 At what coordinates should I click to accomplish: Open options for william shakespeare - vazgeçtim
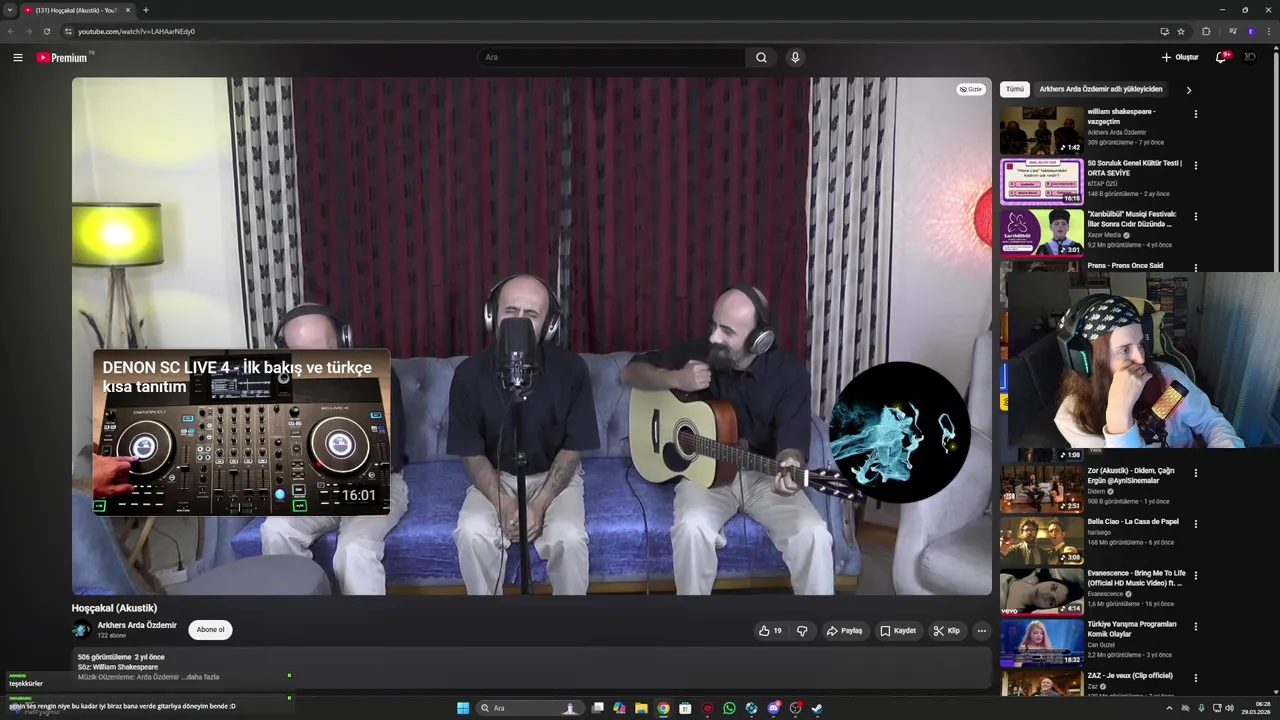click(1195, 114)
